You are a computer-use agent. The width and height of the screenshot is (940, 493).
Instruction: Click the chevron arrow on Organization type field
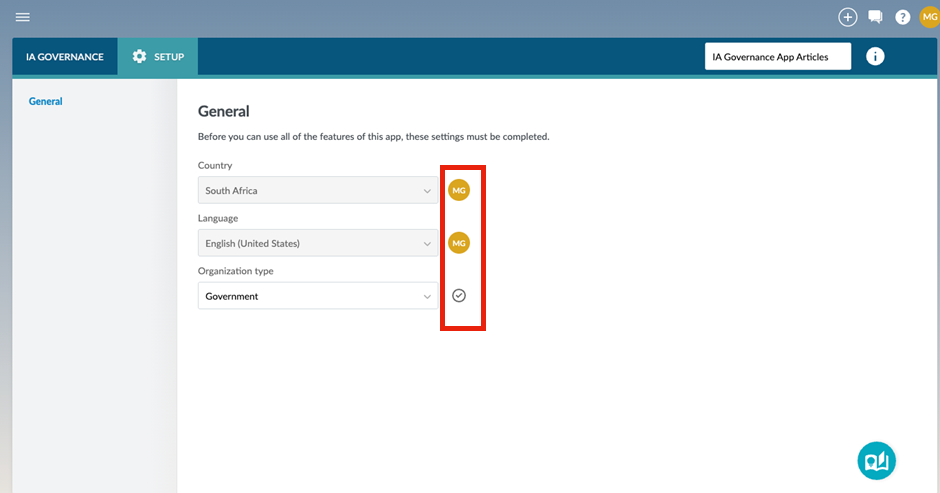(427, 296)
